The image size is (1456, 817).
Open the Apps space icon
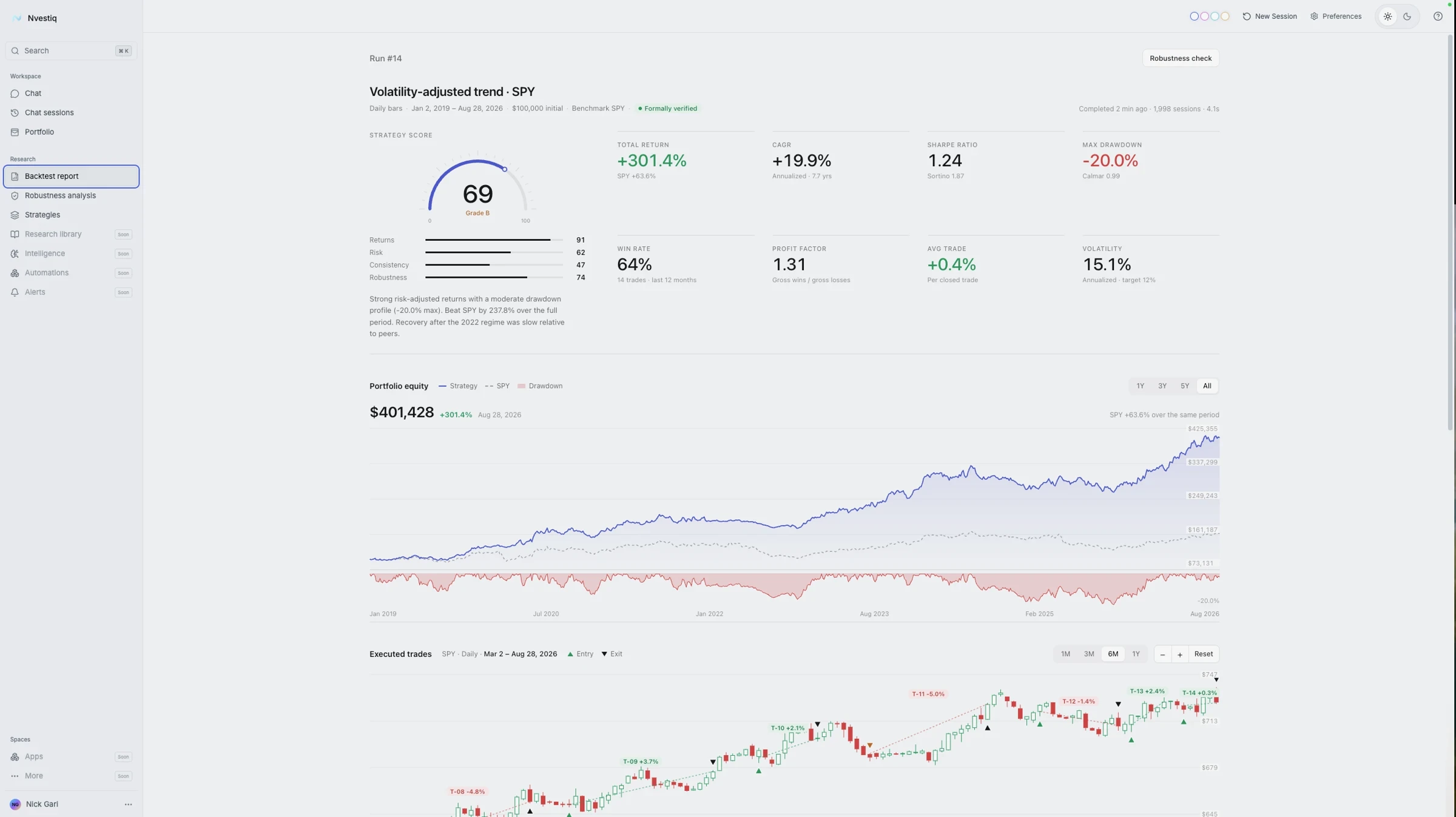(15, 757)
